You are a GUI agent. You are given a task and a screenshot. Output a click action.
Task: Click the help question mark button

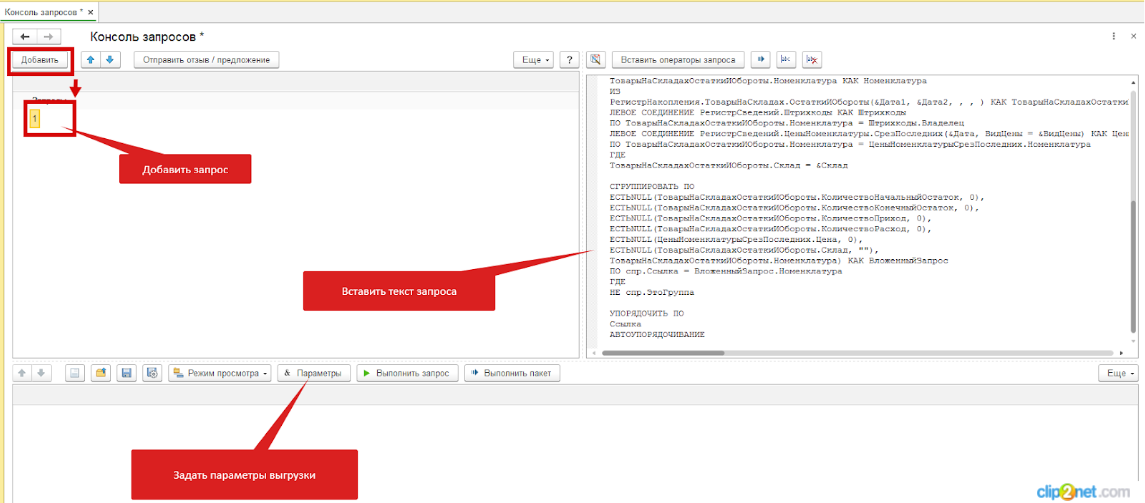pyautogui.click(x=568, y=60)
